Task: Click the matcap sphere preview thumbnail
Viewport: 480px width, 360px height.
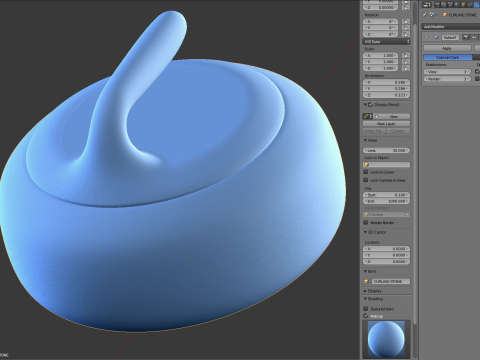Action: click(386, 339)
